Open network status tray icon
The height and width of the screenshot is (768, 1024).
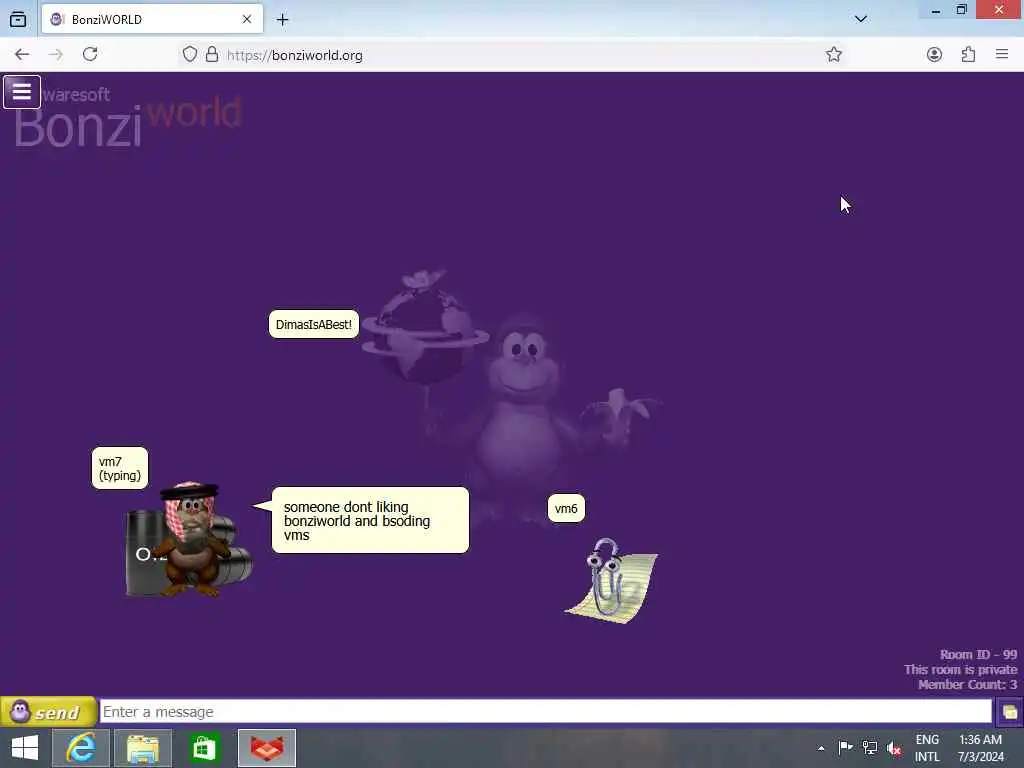tap(870, 748)
